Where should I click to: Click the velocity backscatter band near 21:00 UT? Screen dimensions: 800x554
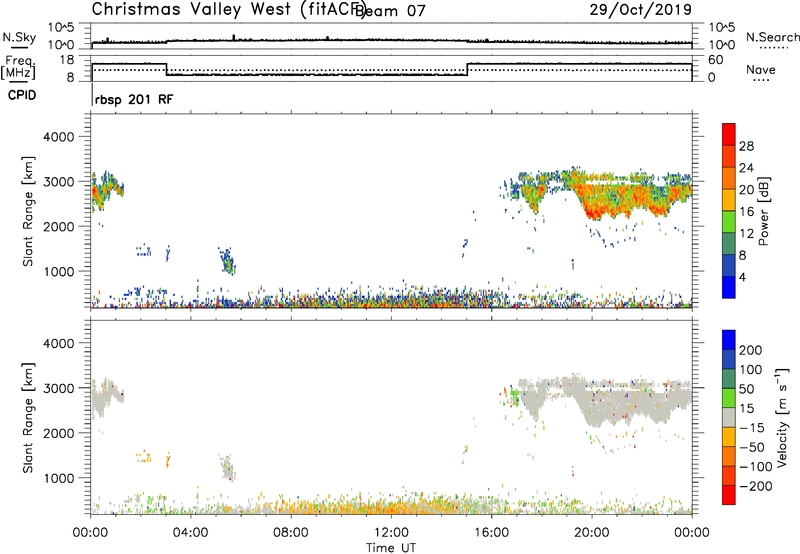point(620,403)
